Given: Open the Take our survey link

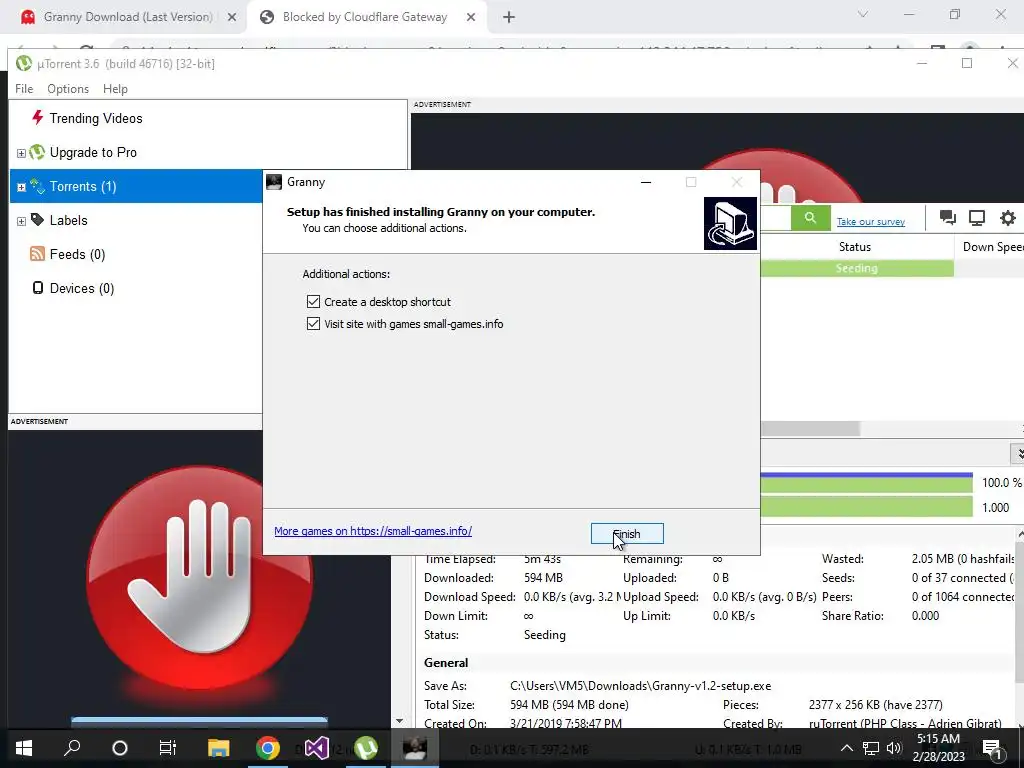Looking at the screenshot, I should click(x=871, y=221).
